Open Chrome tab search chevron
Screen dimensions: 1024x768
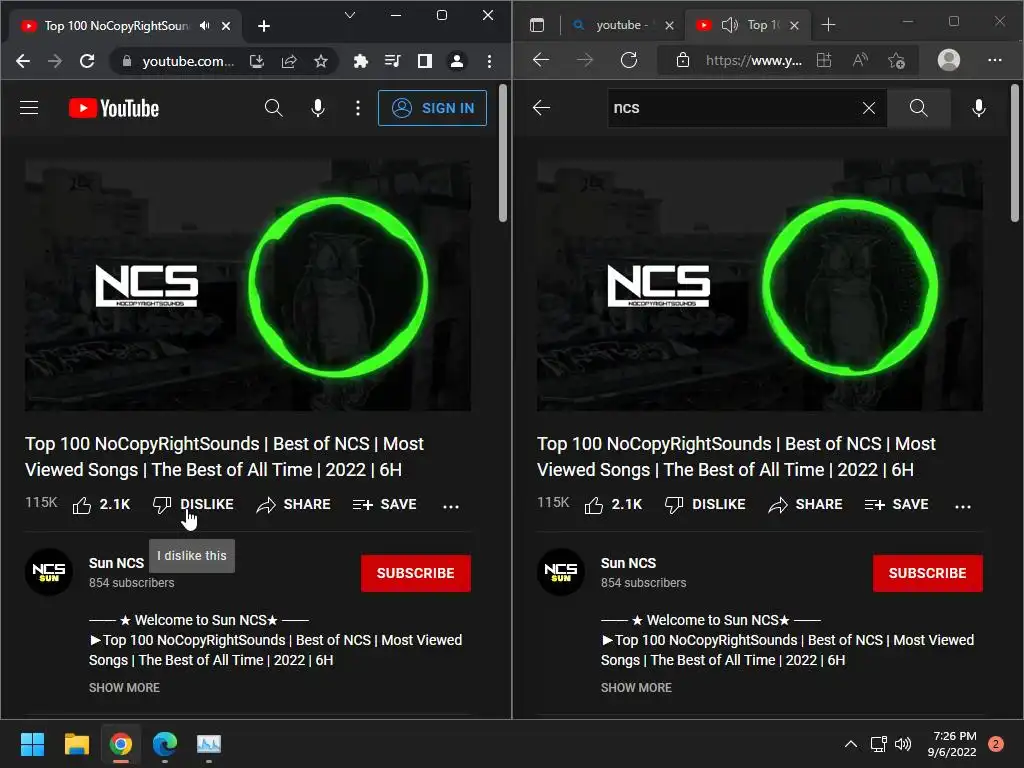tap(350, 15)
